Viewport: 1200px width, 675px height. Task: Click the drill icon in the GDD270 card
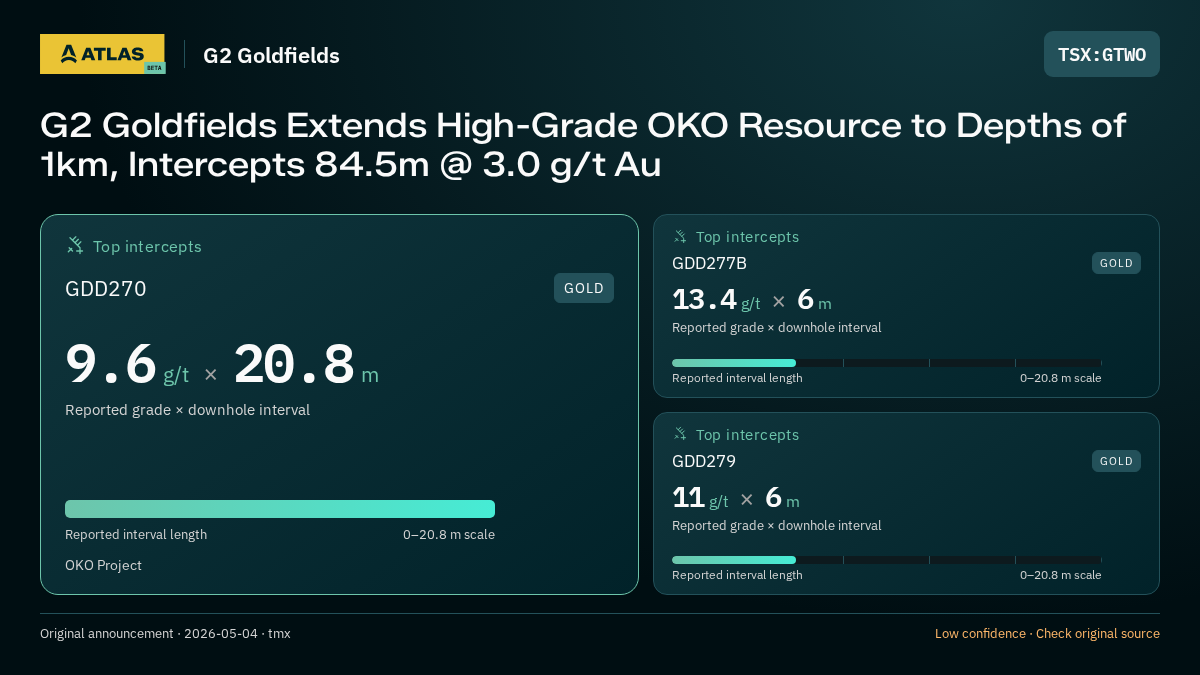[x=75, y=245]
